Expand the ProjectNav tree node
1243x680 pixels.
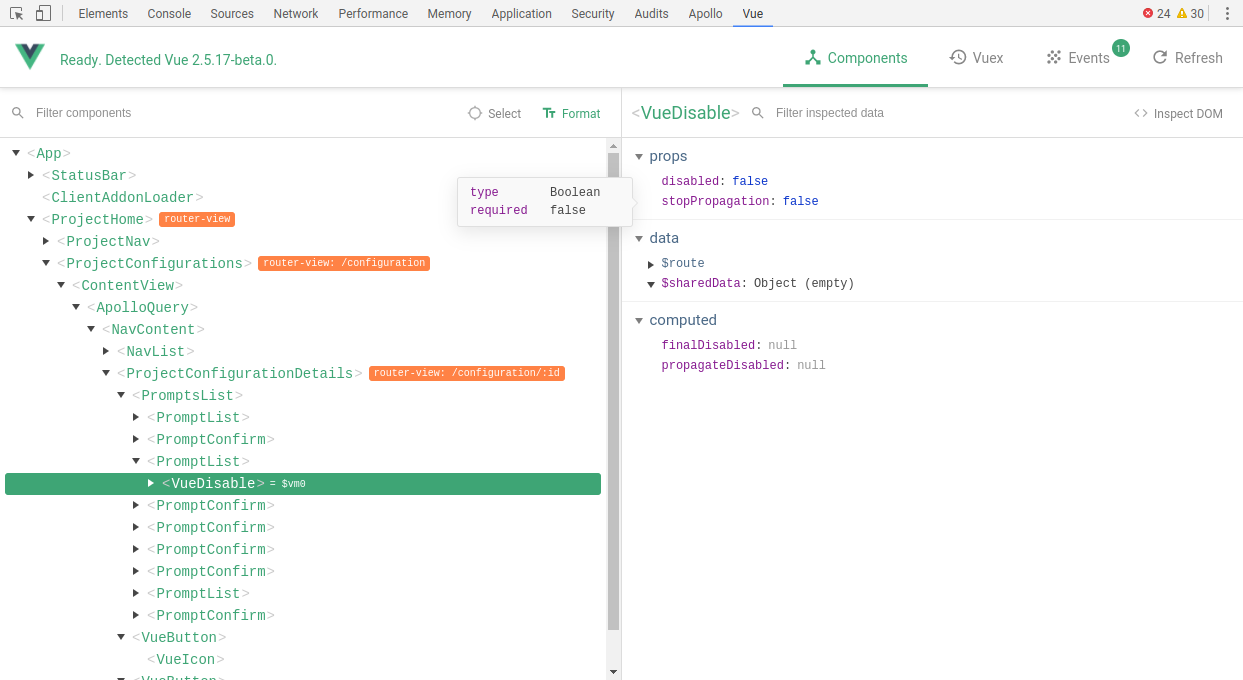coord(46,241)
